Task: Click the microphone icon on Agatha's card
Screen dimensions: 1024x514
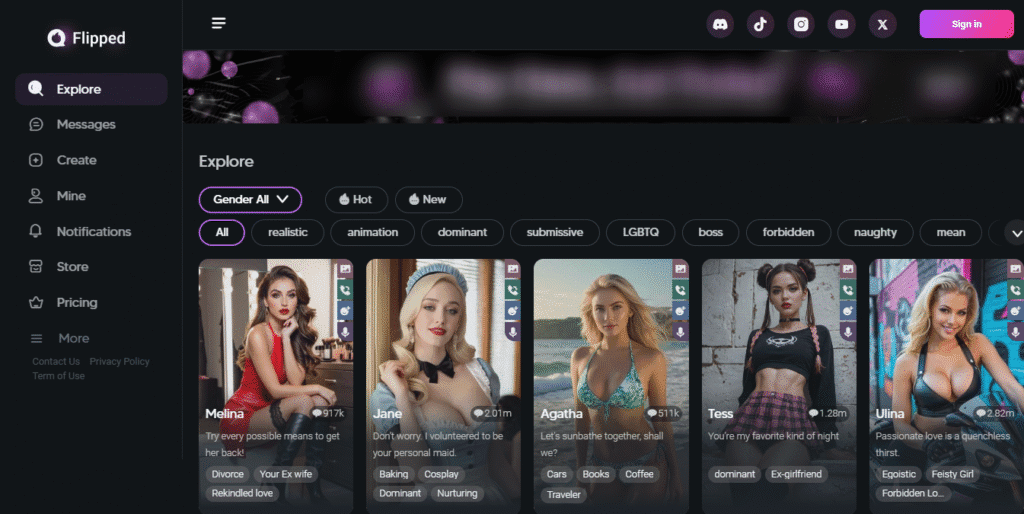Action: [680, 332]
